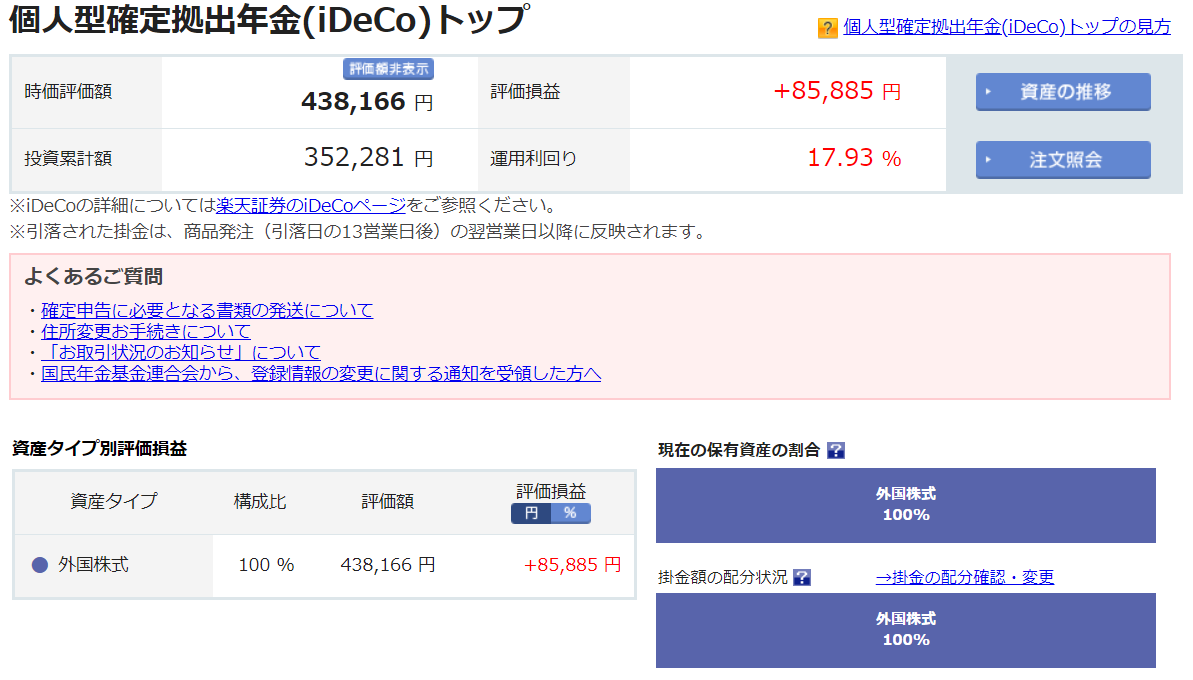Image resolution: width=1193 pixels, height=680 pixels.
Task: Click the 資産タイプ別評価損益 heading
Action: coord(99,449)
